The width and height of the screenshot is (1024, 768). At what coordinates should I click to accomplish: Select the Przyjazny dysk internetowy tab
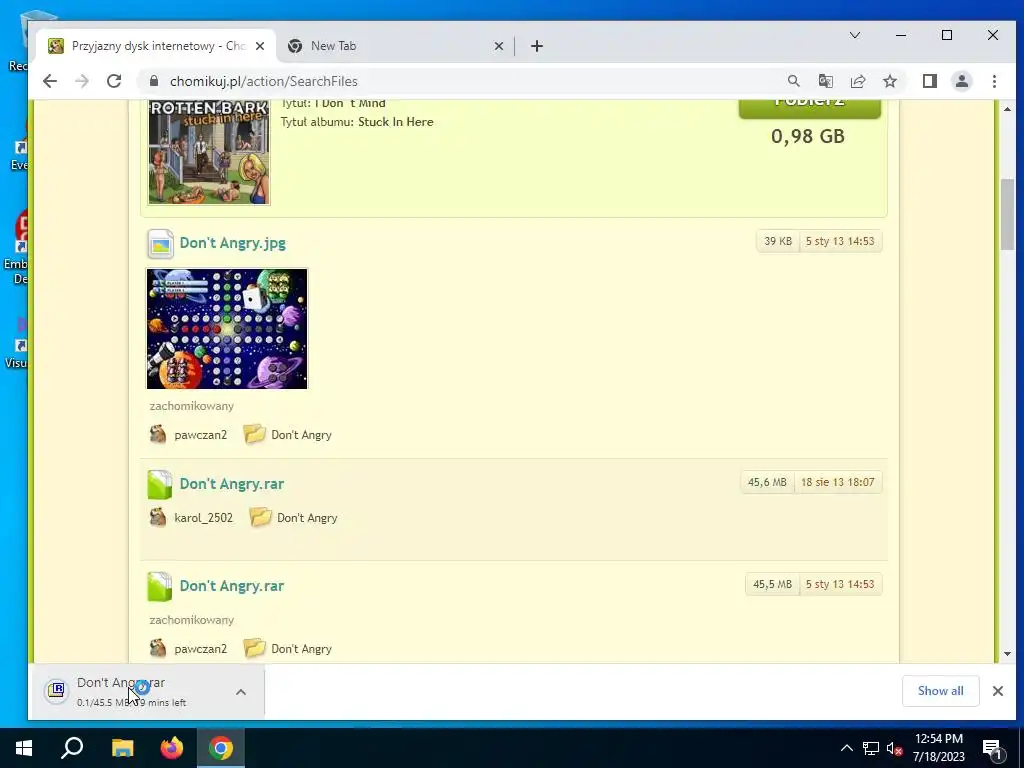pos(157,46)
